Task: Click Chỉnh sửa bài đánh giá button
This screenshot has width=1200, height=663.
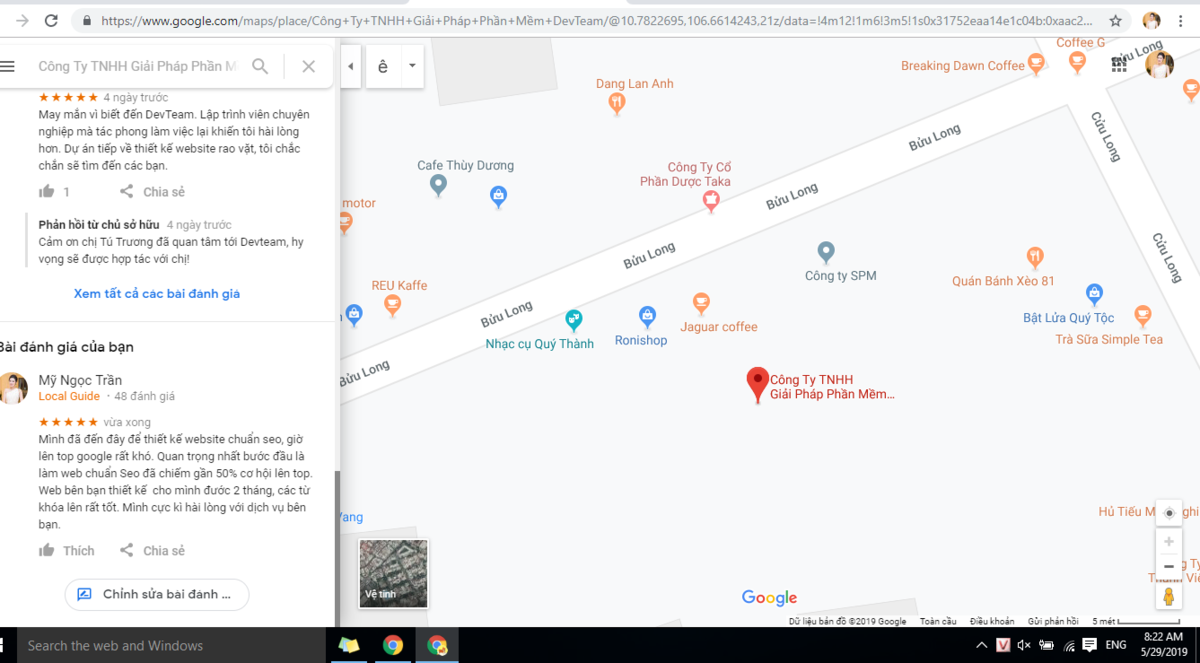Action: (x=157, y=594)
